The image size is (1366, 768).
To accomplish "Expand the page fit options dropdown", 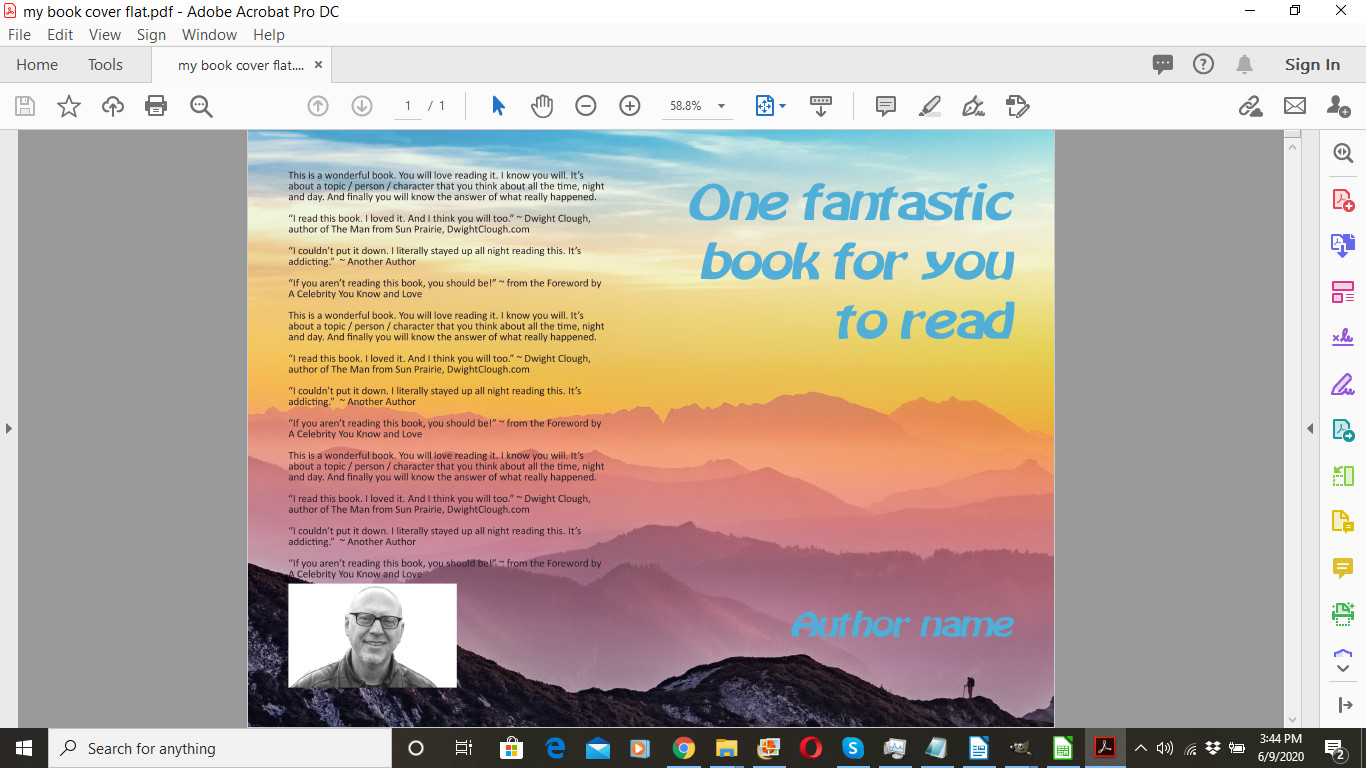I will click(782, 106).
